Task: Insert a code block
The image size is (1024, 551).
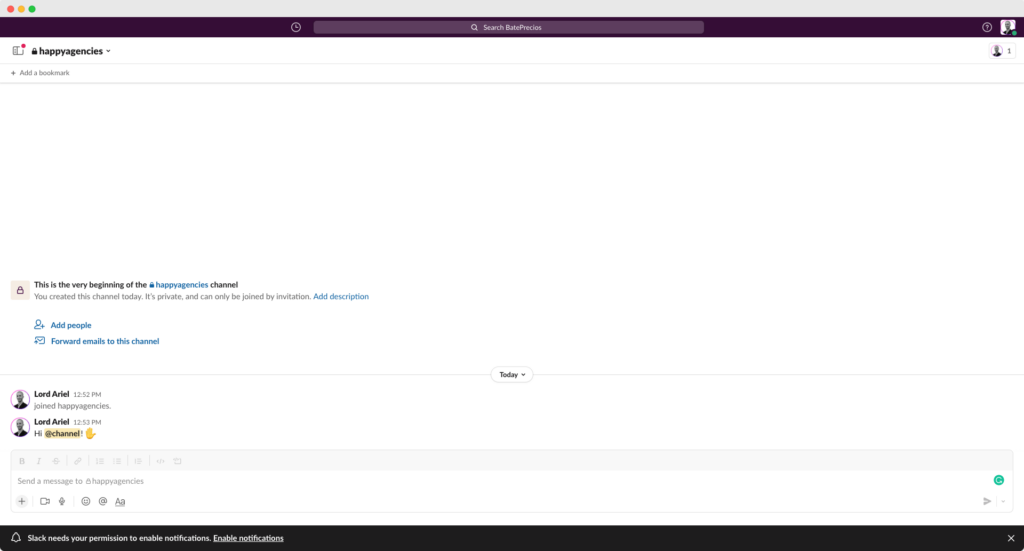Action: [178, 461]
